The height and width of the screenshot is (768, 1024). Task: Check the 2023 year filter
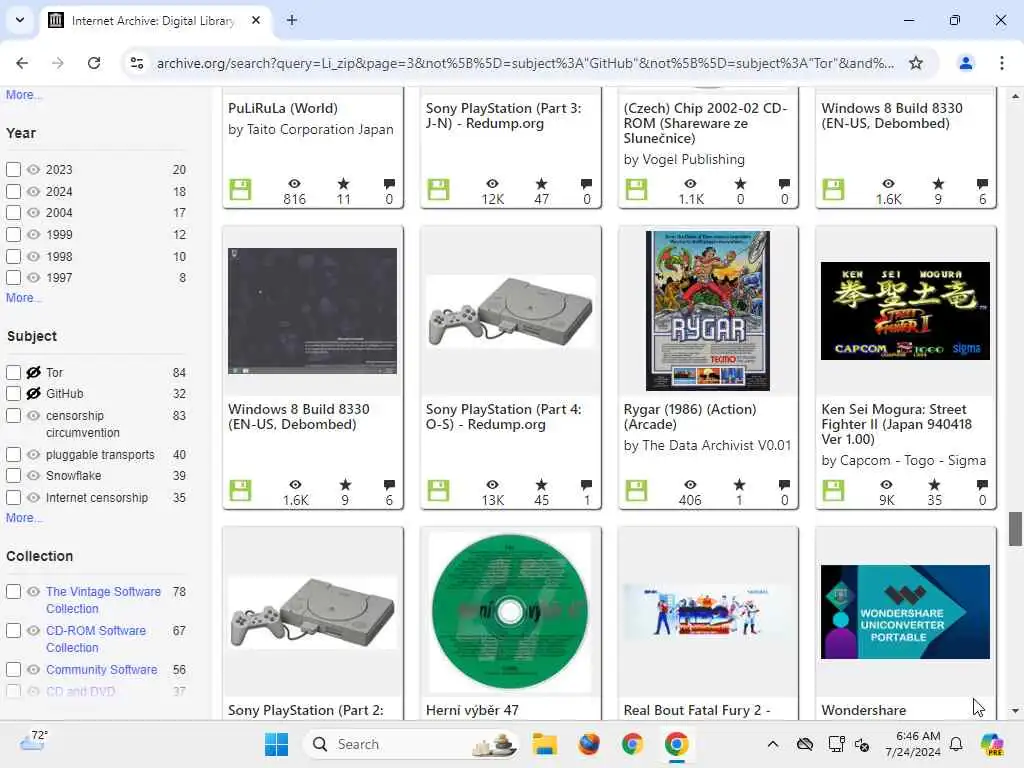click(x=13, y=170)
